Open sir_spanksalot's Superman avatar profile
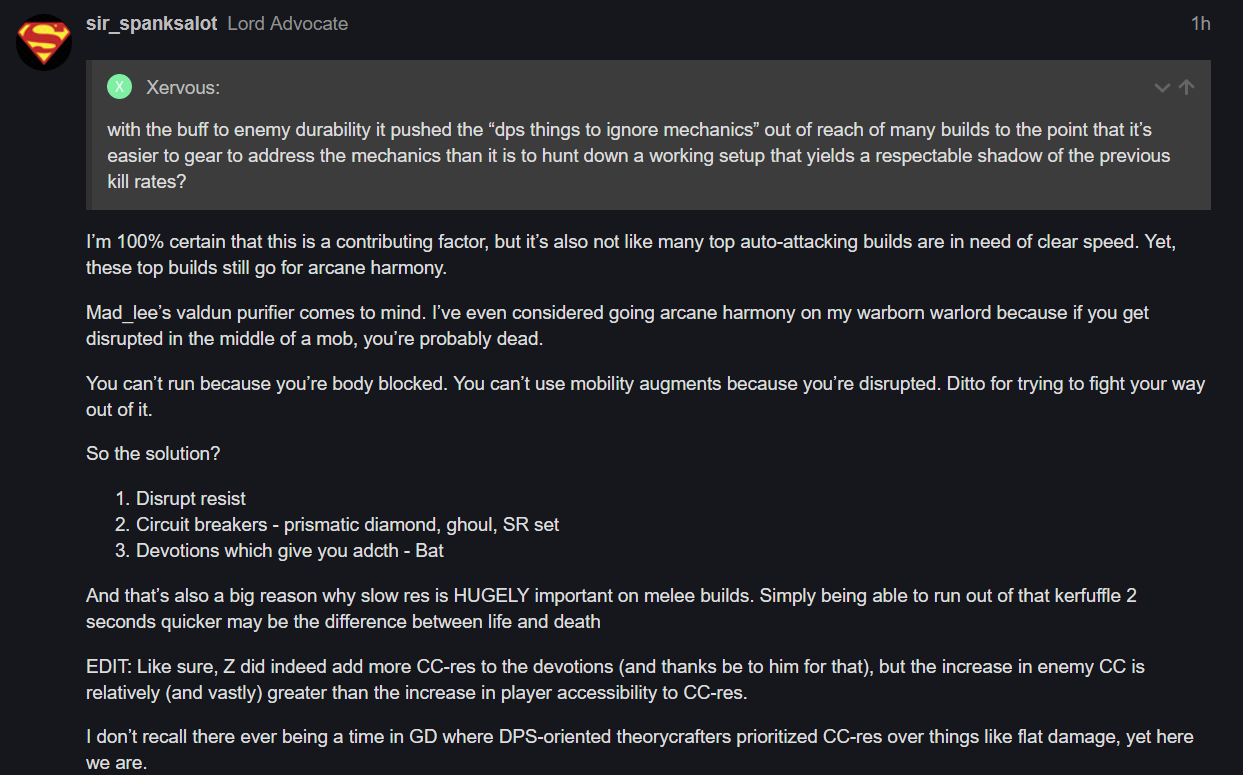 point(44,42)
